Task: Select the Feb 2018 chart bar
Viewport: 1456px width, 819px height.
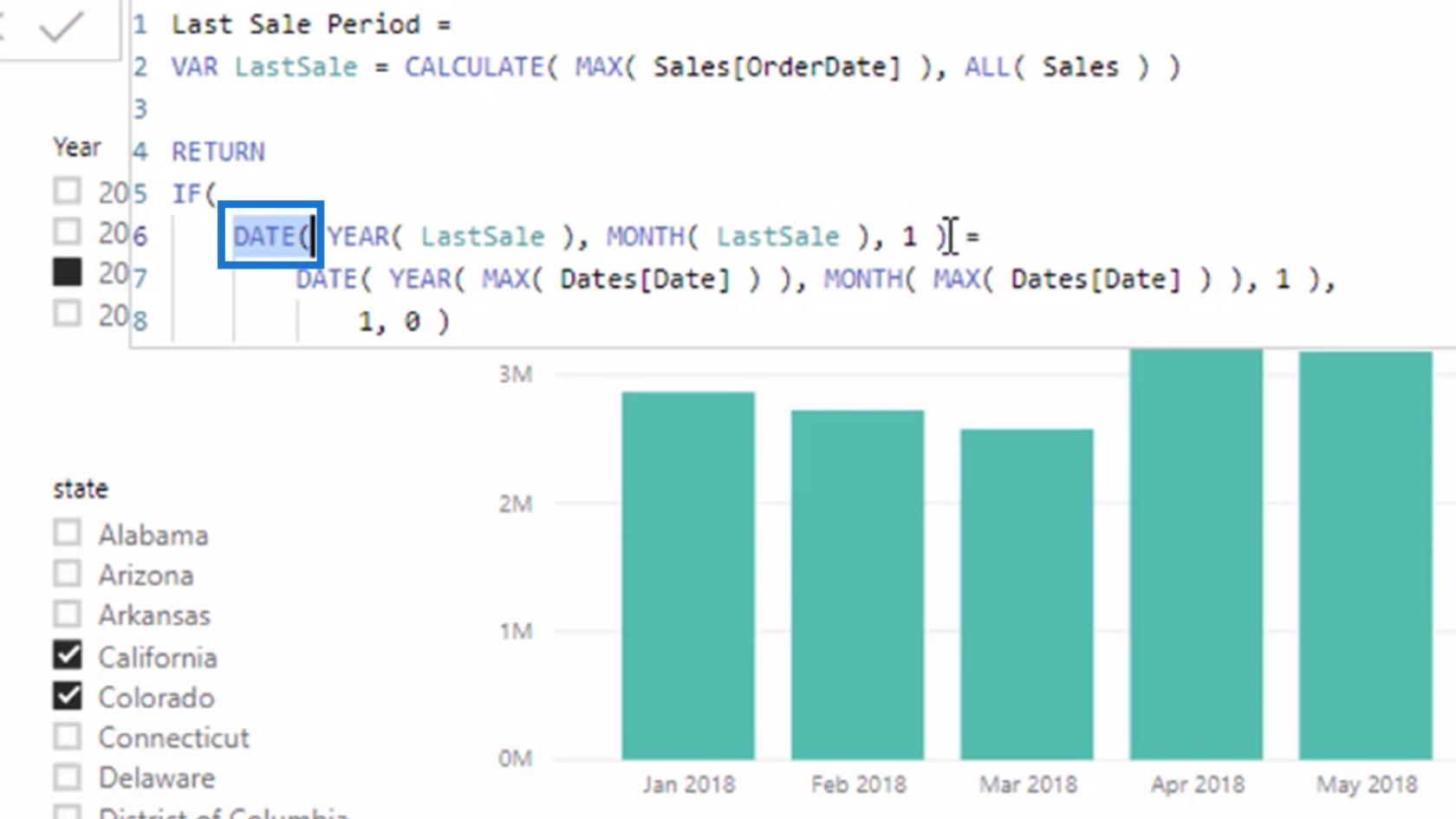Action: tap(857, 584)
